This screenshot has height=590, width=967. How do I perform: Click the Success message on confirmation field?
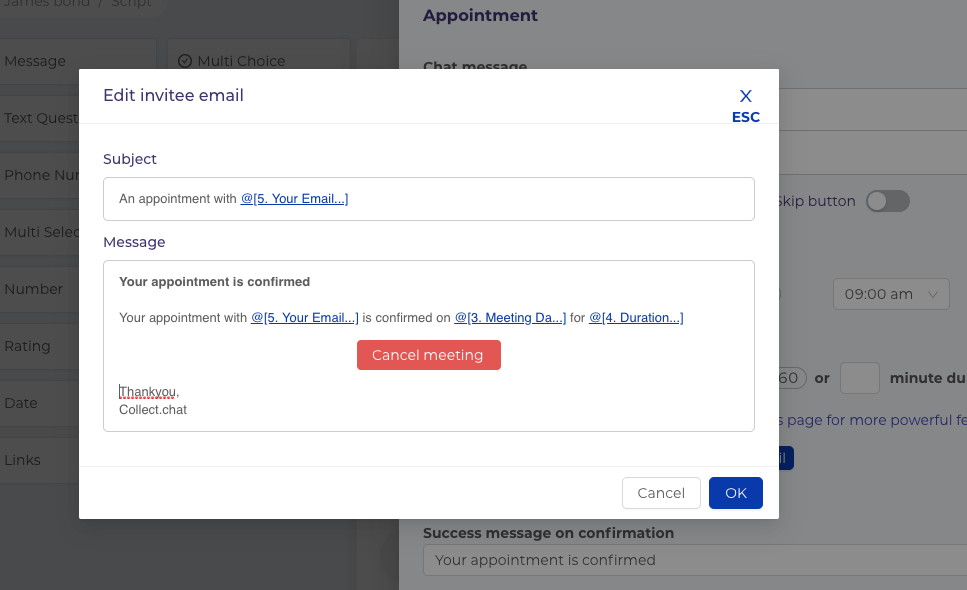point(690,560)
